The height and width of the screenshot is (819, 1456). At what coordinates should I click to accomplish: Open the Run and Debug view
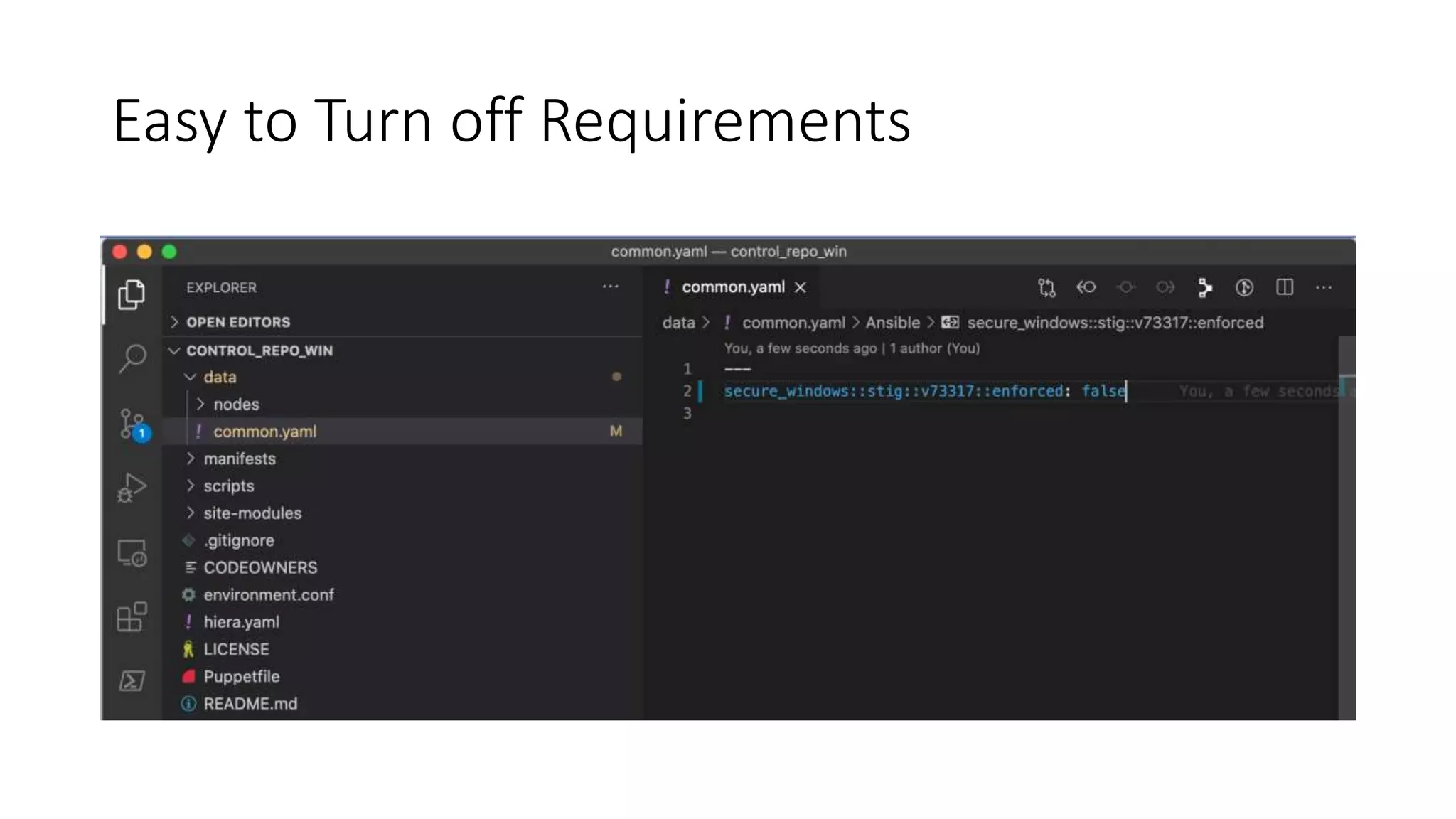point(132,488)
